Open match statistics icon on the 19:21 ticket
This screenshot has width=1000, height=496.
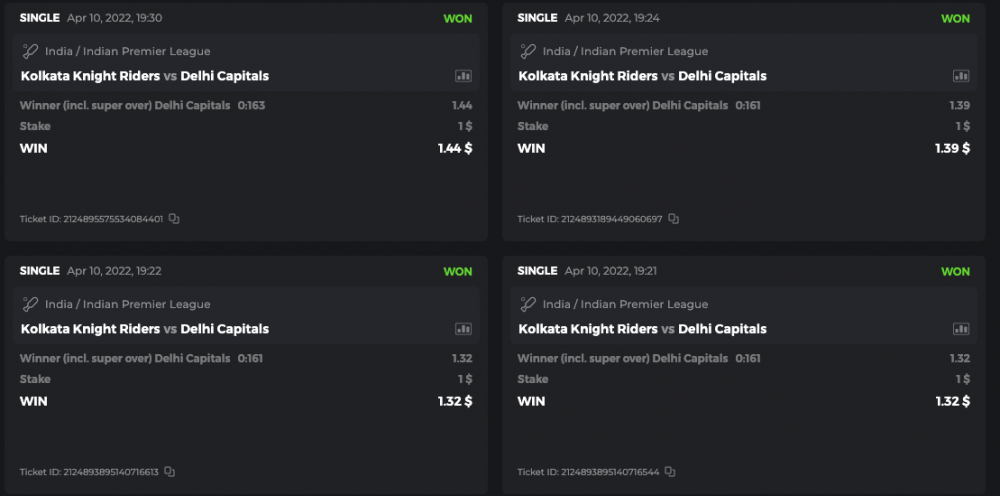[x=961, y=329]
